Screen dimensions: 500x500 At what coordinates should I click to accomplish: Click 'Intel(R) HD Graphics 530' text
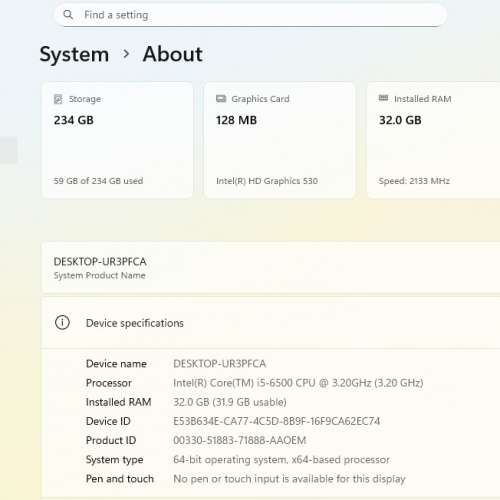(x=267, y=181)
